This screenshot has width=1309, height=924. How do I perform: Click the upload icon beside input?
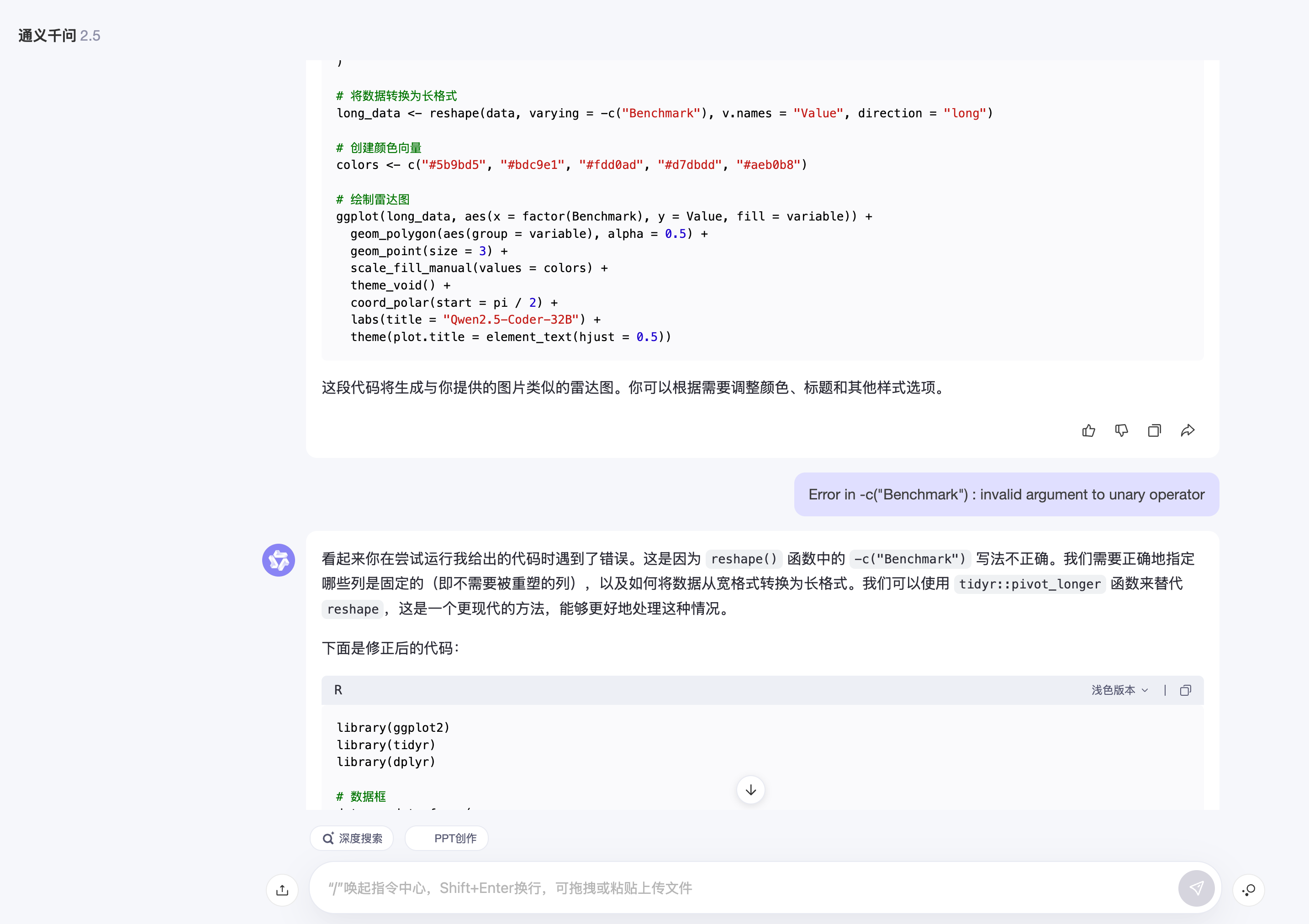coord(282,890)
